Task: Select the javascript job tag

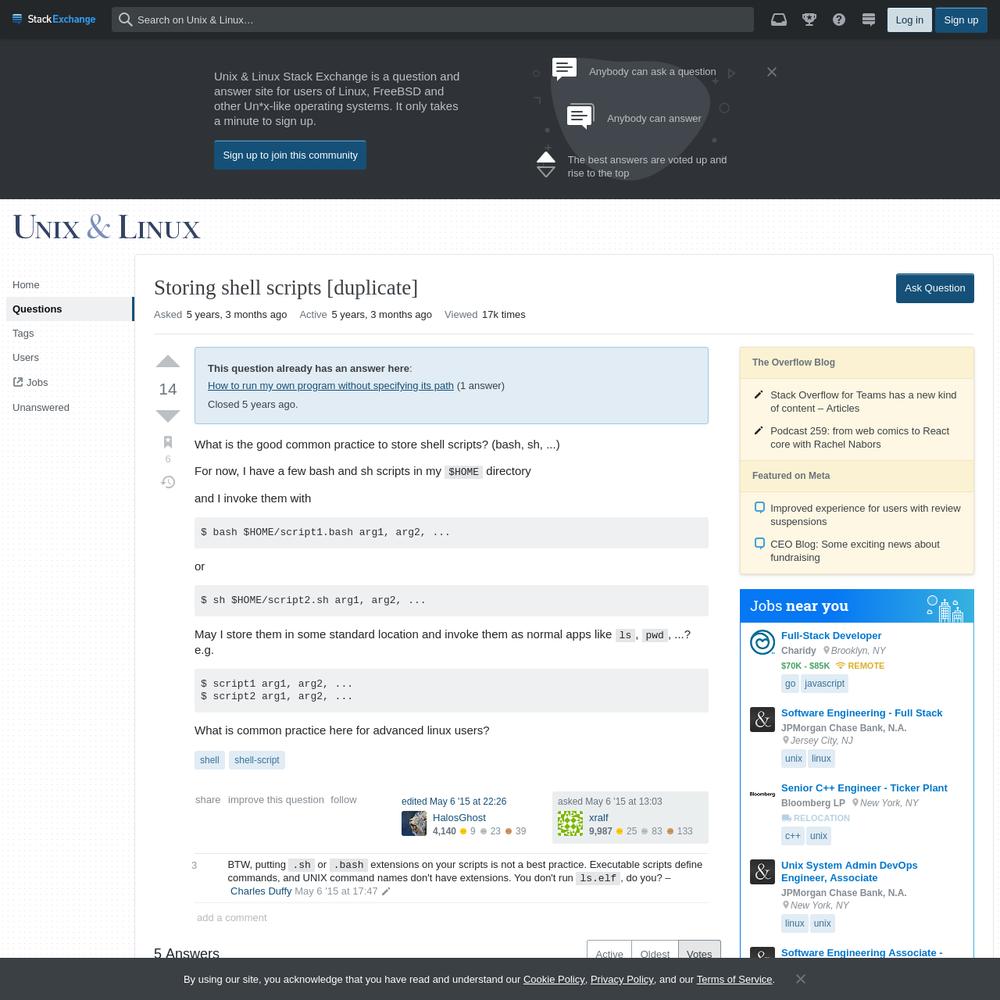Action: click(825, 684)
